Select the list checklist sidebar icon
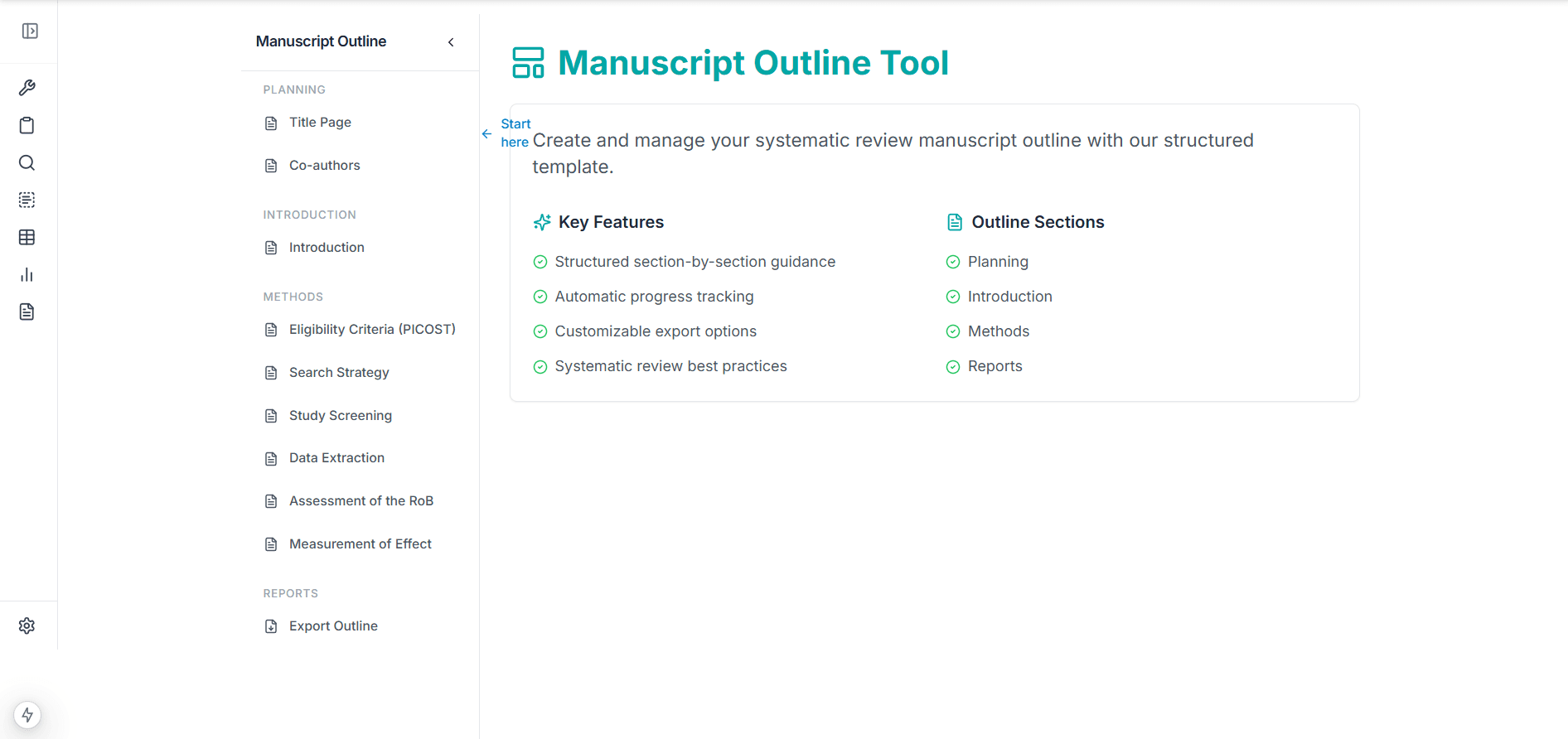 click(27, 200)
